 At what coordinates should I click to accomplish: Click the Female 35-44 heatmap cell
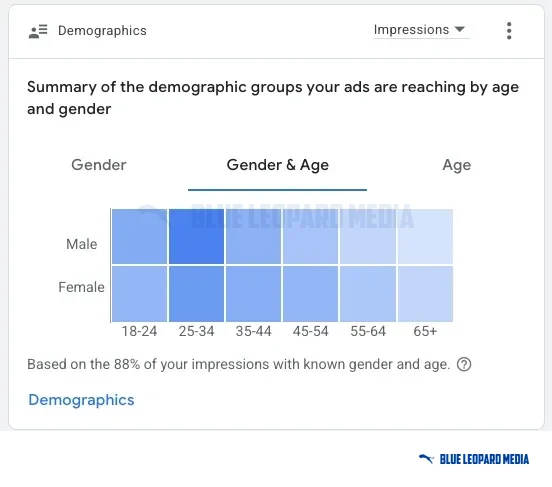point(253,294)
